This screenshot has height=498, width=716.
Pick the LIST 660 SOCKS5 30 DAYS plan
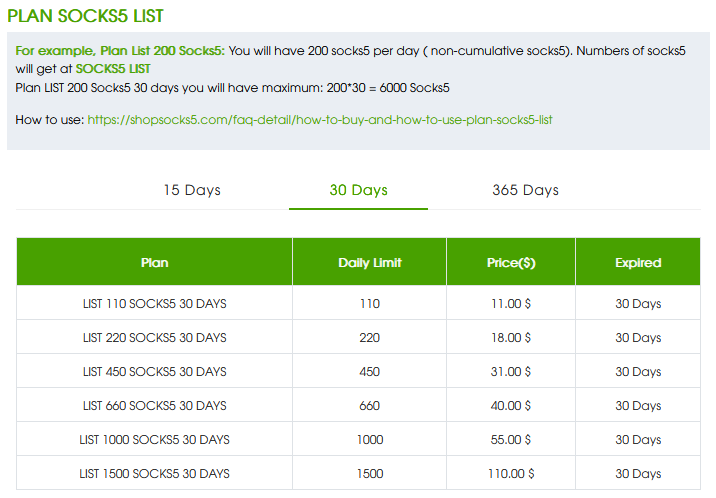point(155,406)
